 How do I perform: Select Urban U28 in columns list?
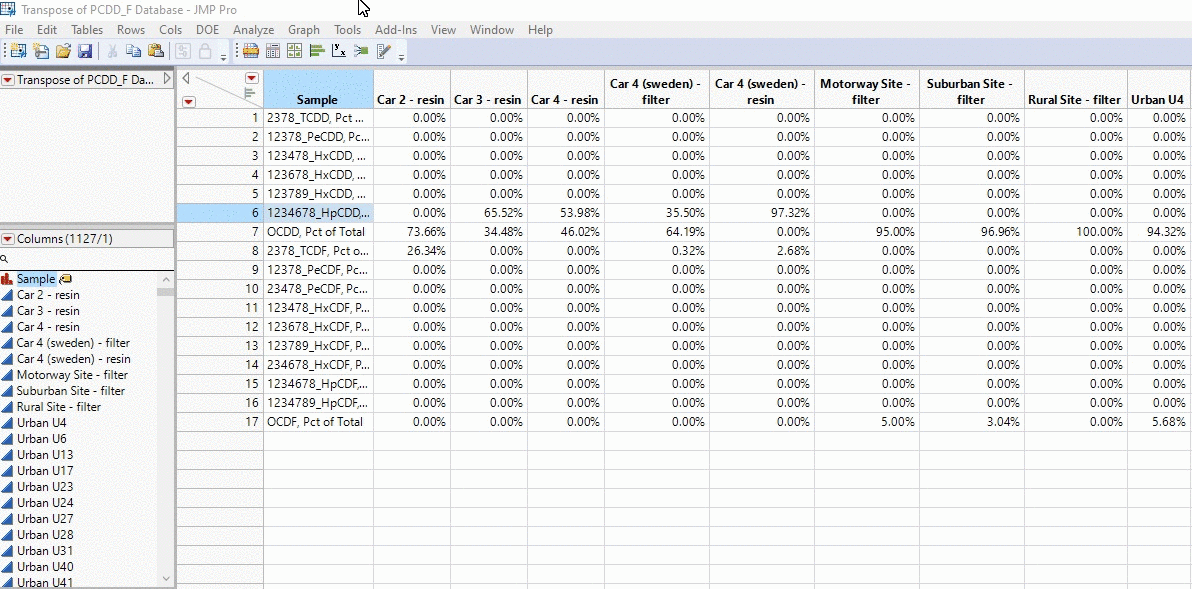[45, 534]
